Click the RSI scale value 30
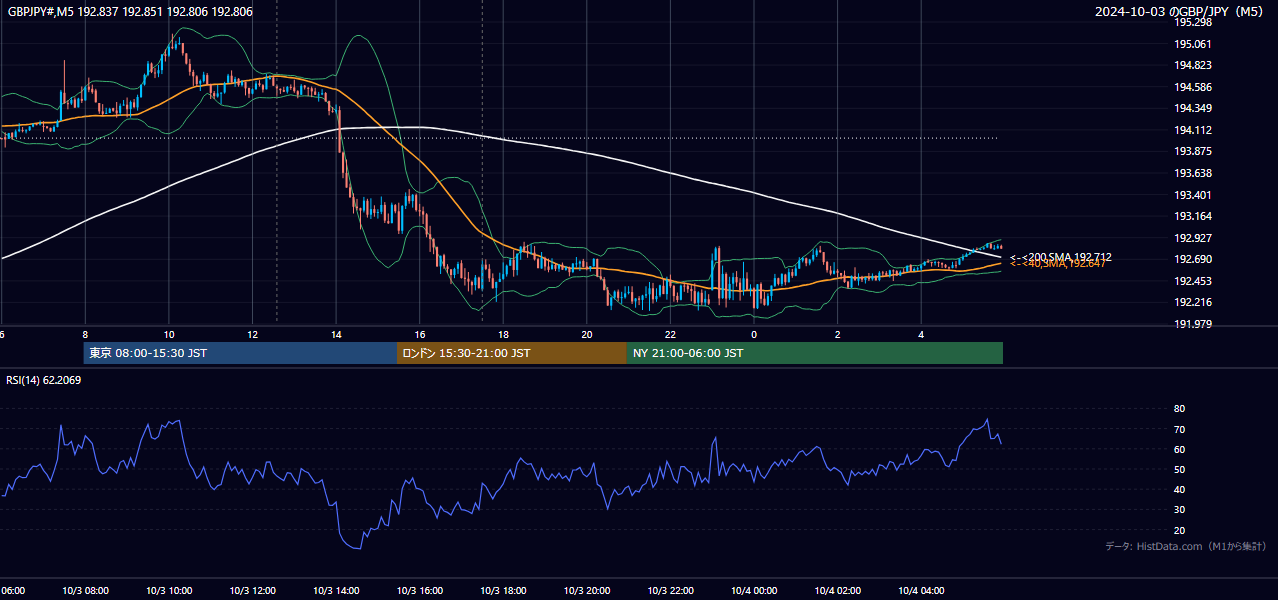This screenshot has width=1278, height=600. pyautogui.click(x=1179, y=510)
